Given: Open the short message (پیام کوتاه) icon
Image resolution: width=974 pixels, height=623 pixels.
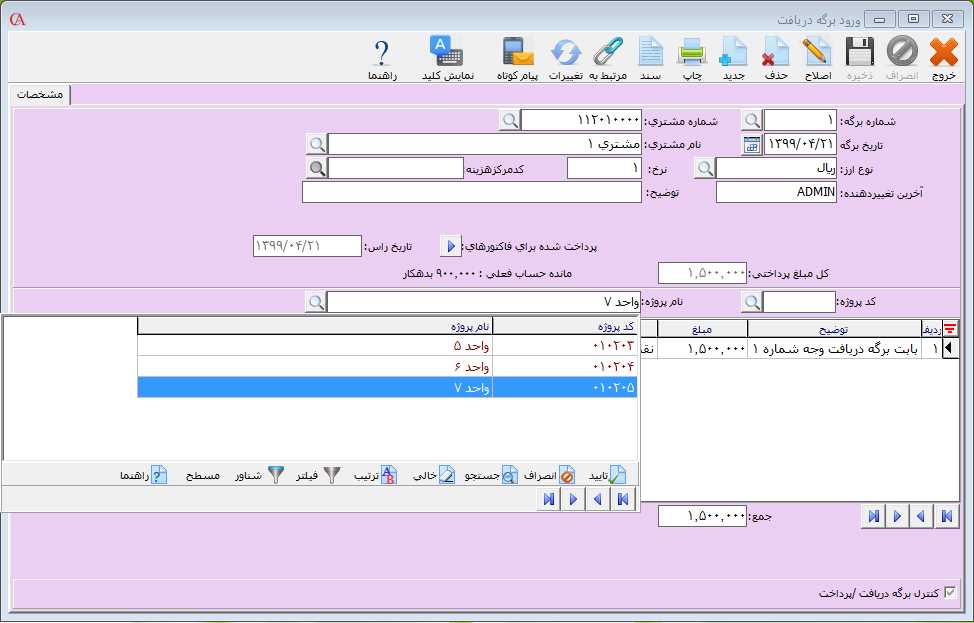Looking at the screenshot, I should pos(518,57).
